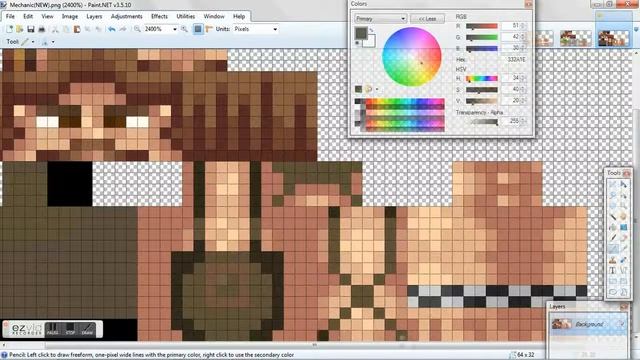Click the Paste clipboard icon
The height and width of the screenshot is (360, 640).
[77, 29]
